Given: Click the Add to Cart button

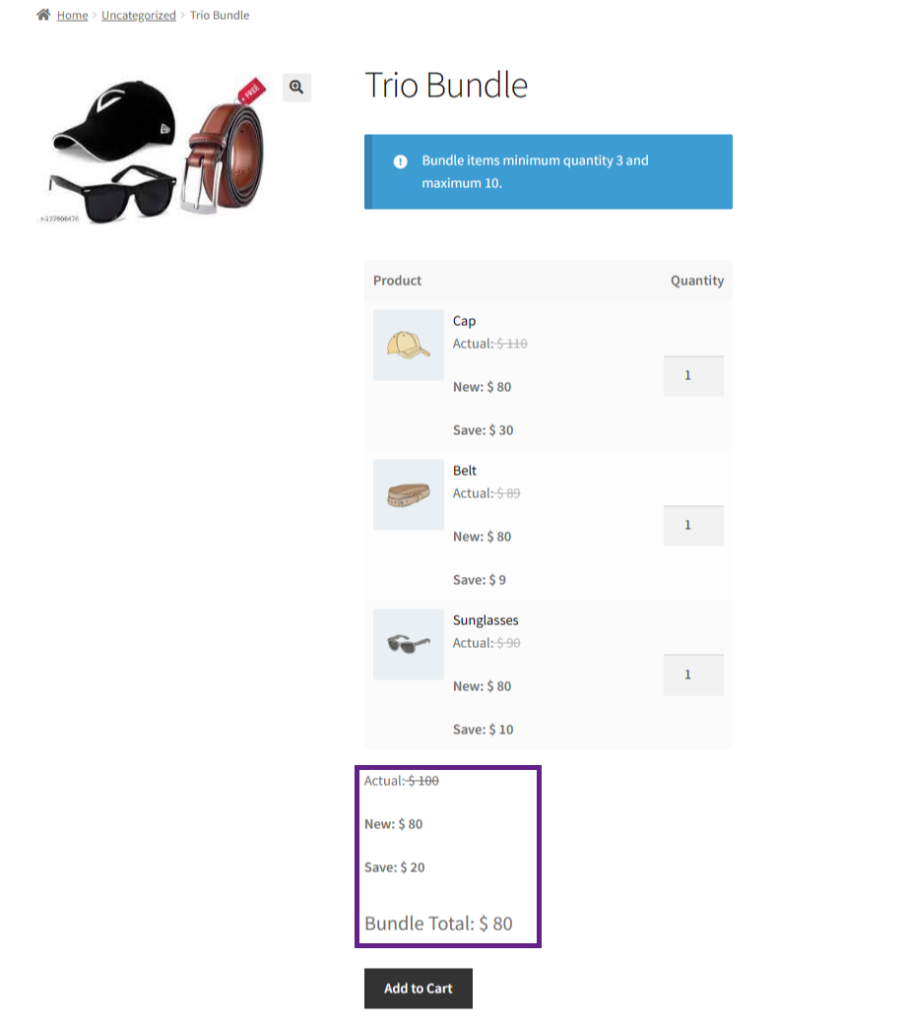Looking at the screenshot, I should click(x=418, y=988).
